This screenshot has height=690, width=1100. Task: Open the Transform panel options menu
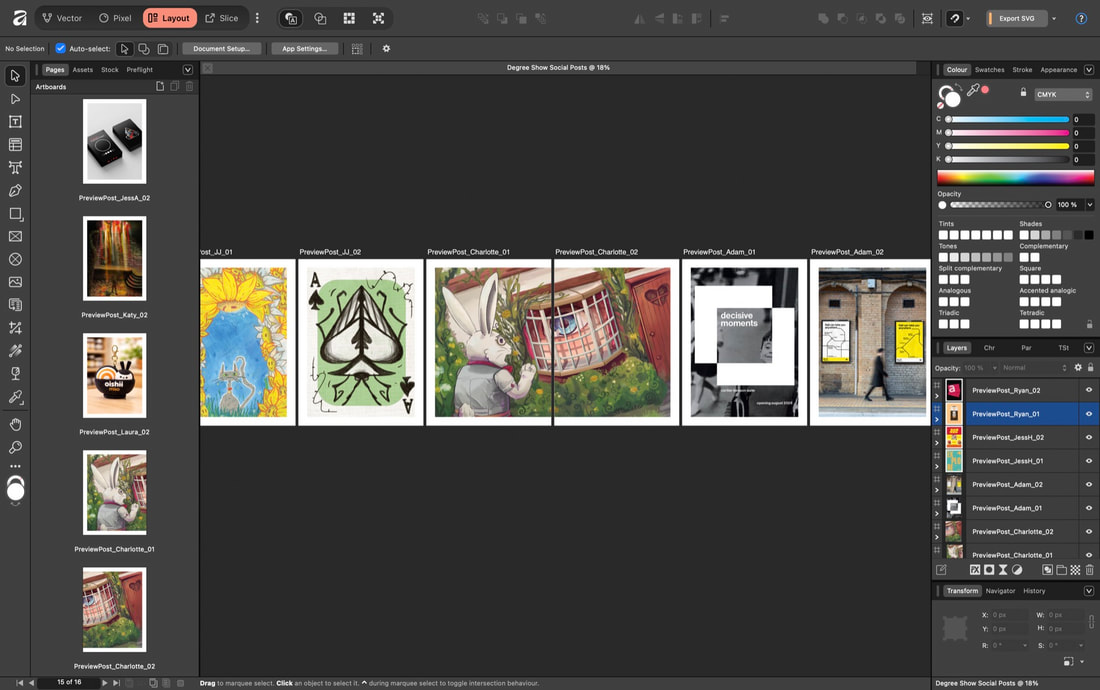coord(1089,590)
